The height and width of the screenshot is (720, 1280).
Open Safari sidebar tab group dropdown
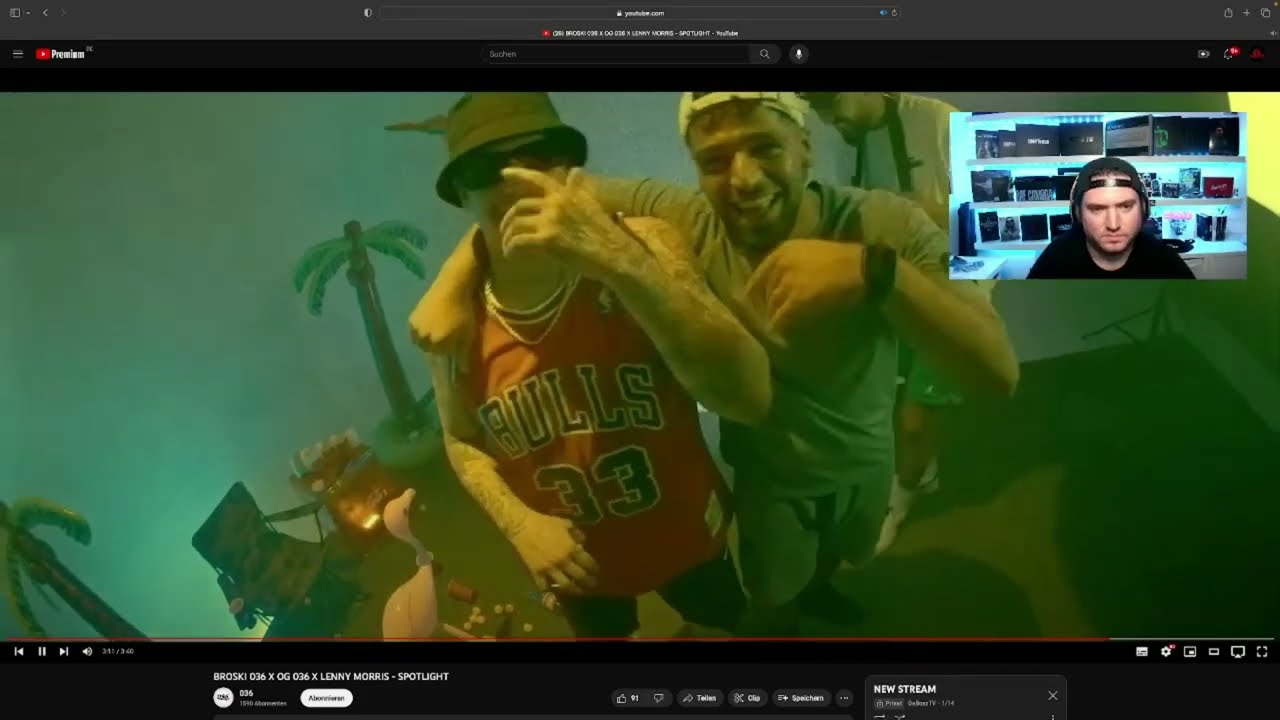point(28,13)
